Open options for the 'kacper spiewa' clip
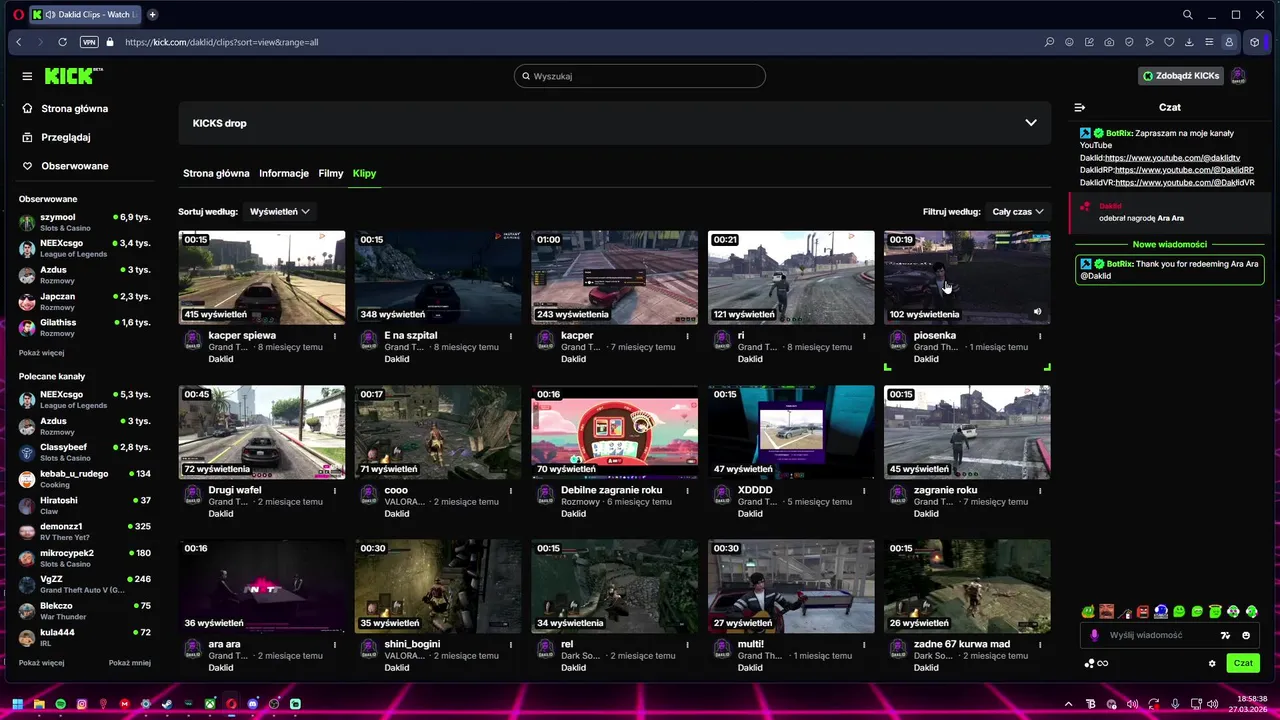Viewport: 1280px width, 720px height. coord(334,336)
